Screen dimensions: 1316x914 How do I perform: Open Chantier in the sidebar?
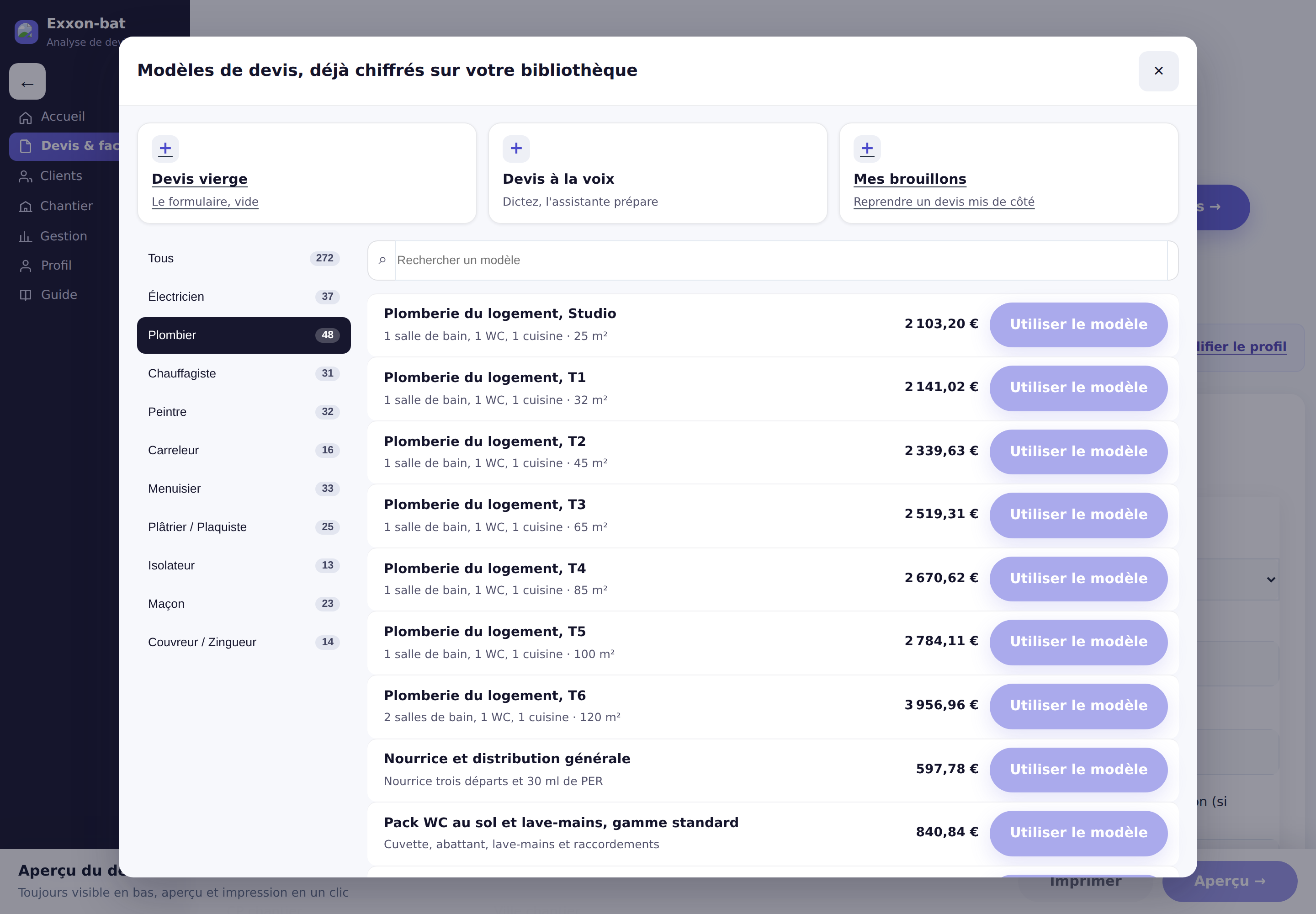66,206
